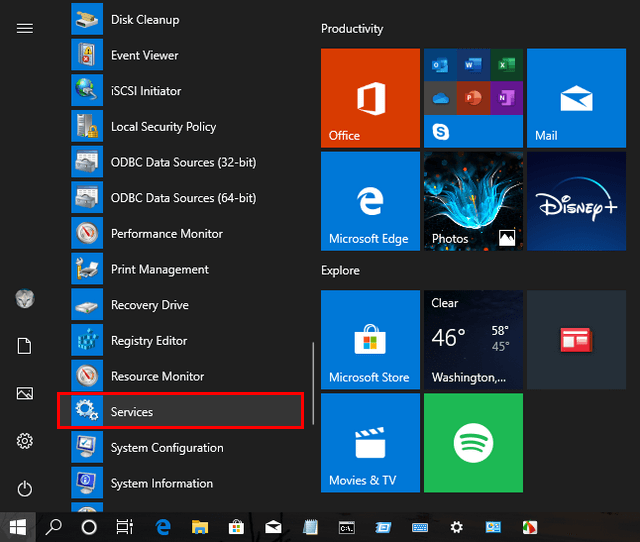Open the Disney+ tile

click(576, 201)
